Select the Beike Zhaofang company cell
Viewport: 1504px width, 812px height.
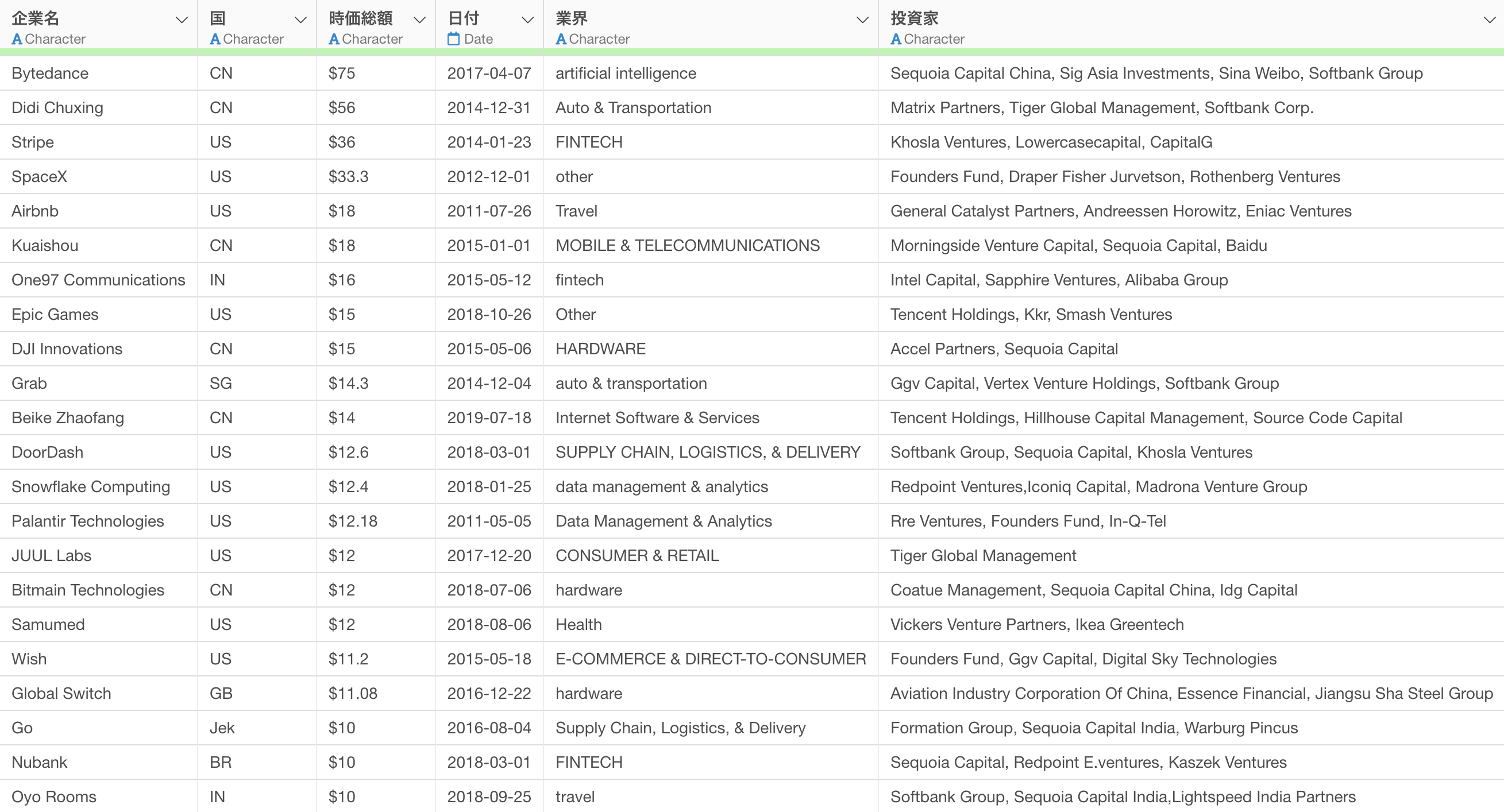pos(99,417)
